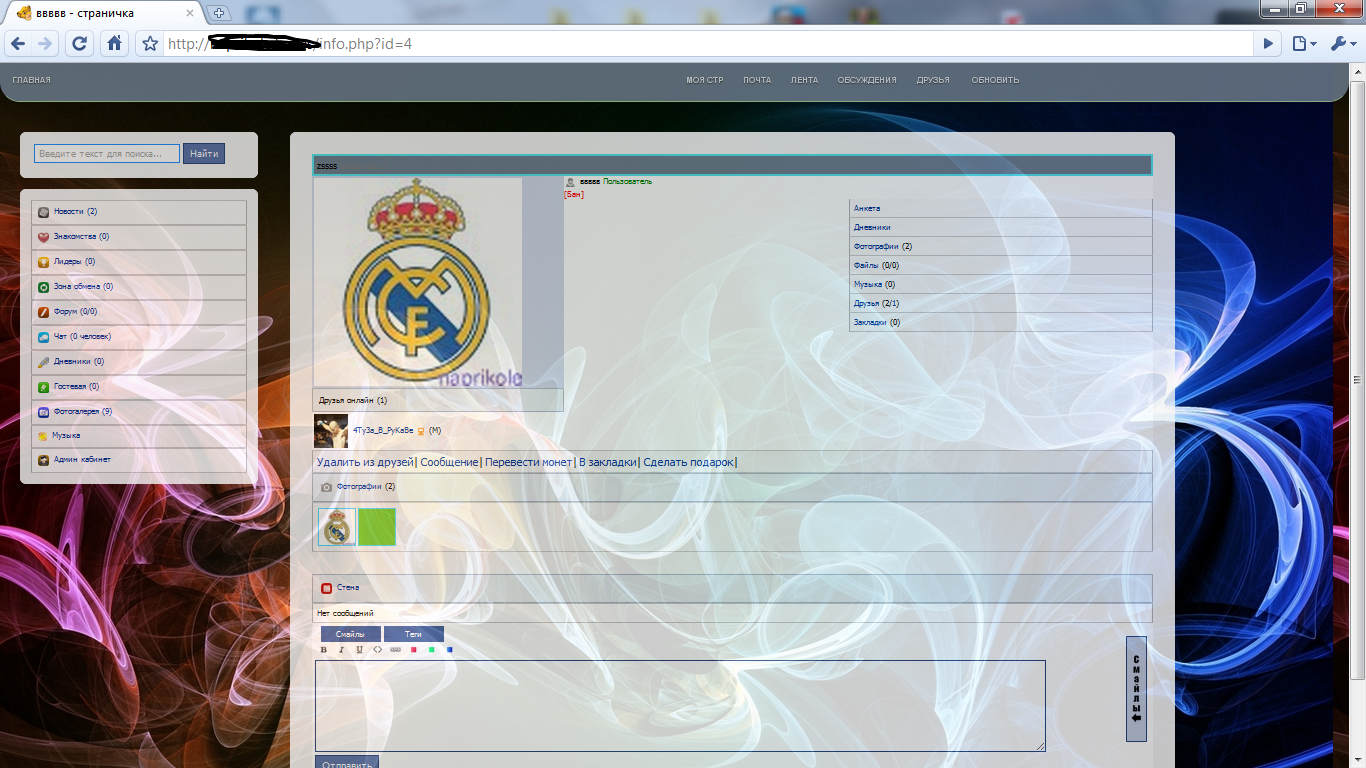Click Удалить из друзей link

point(365,462)
